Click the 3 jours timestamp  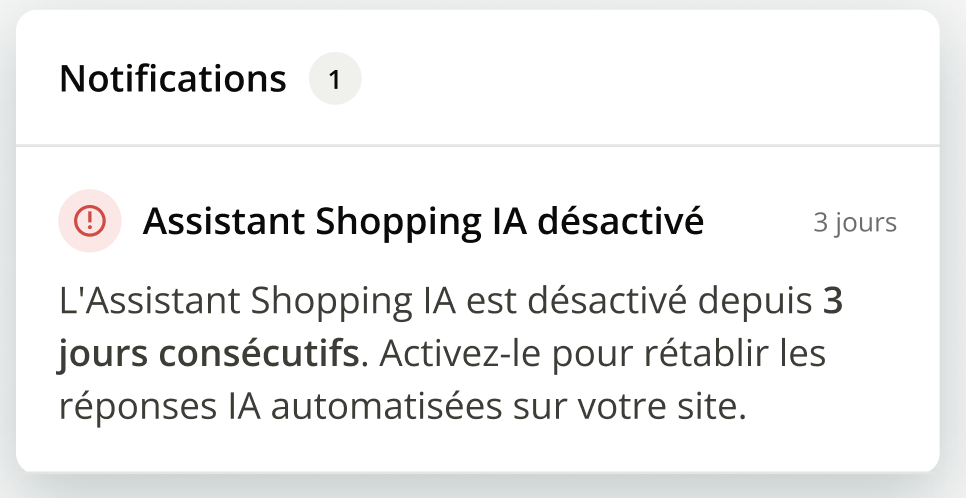tap(854, 223)
